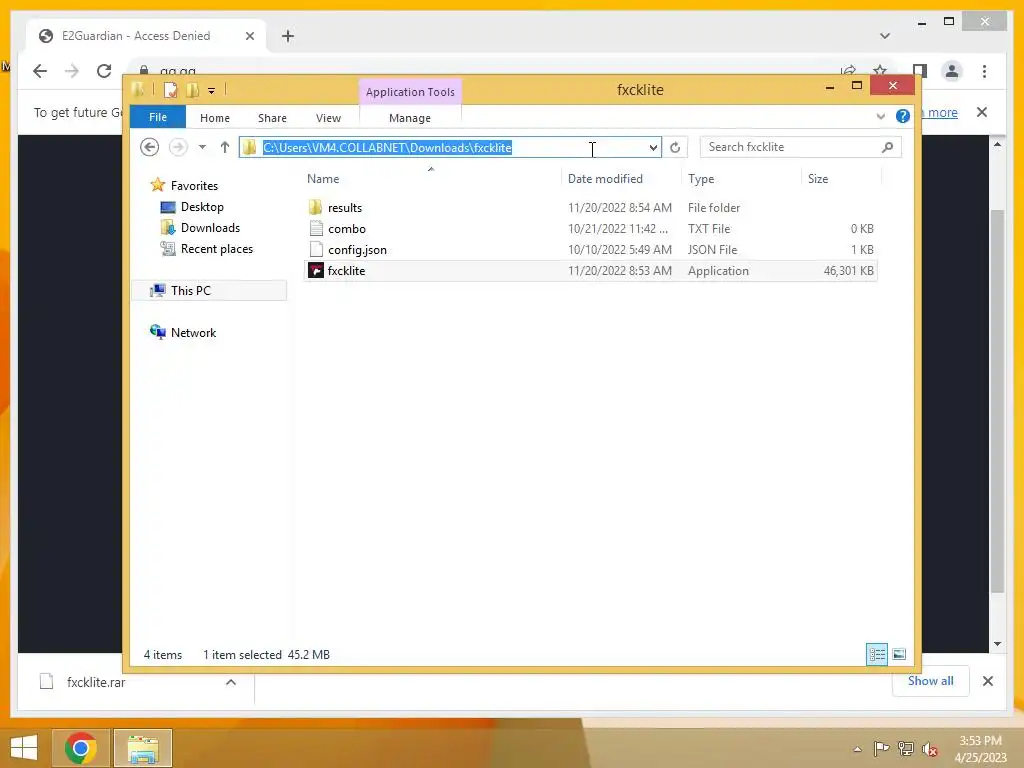1024x768 pixels.
Task: Click Properties icon in quick access toolbar
Action: 170,90
